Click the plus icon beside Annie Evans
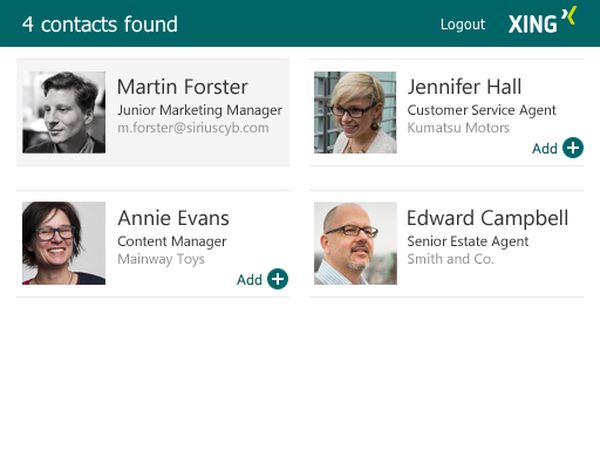600x450 pixels. click(277, 279)
